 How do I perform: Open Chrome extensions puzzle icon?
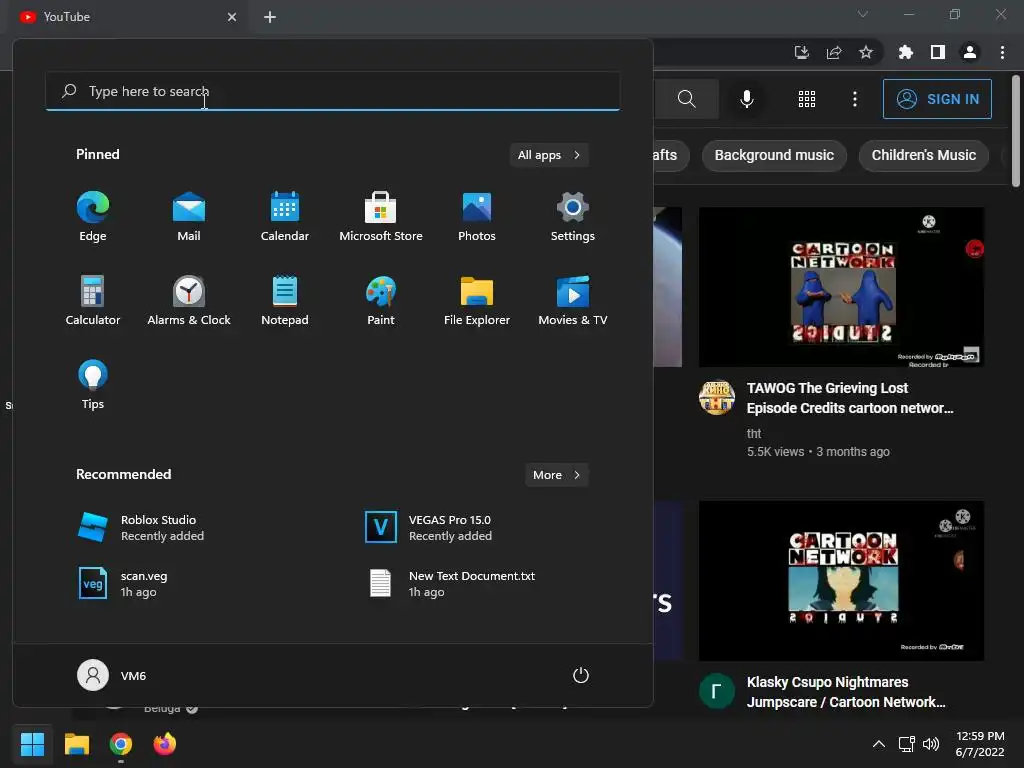tap(906, 52)
